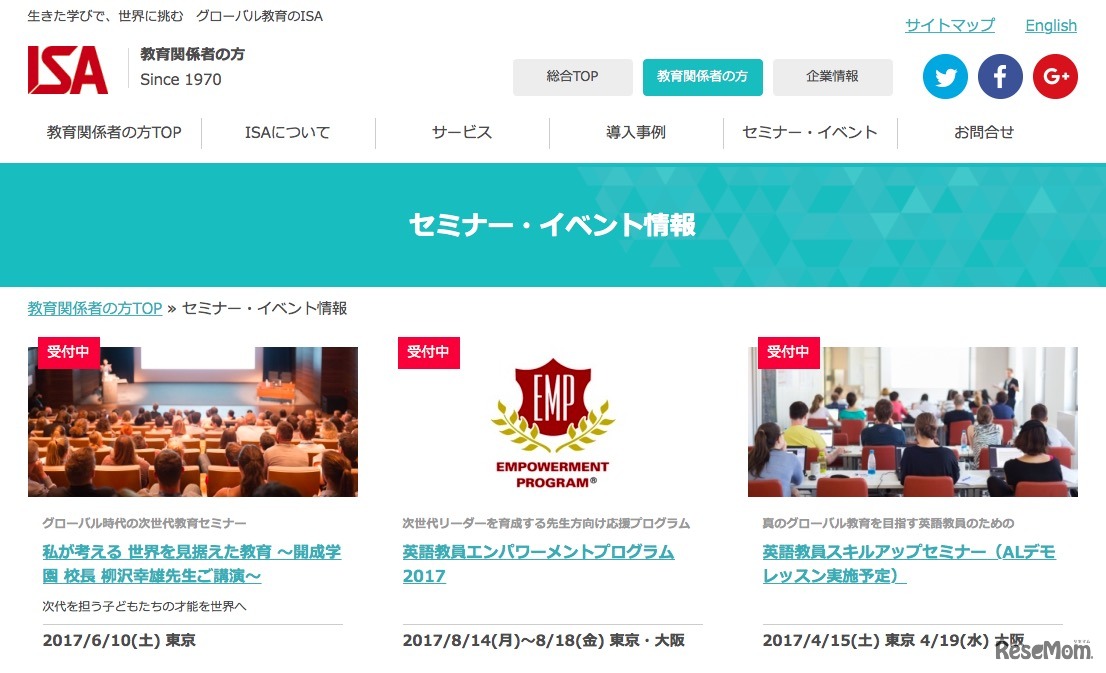Open the 導入事例 menu item
The width and height of the screenshot is (1106, 673).
(x=636, y=133)
